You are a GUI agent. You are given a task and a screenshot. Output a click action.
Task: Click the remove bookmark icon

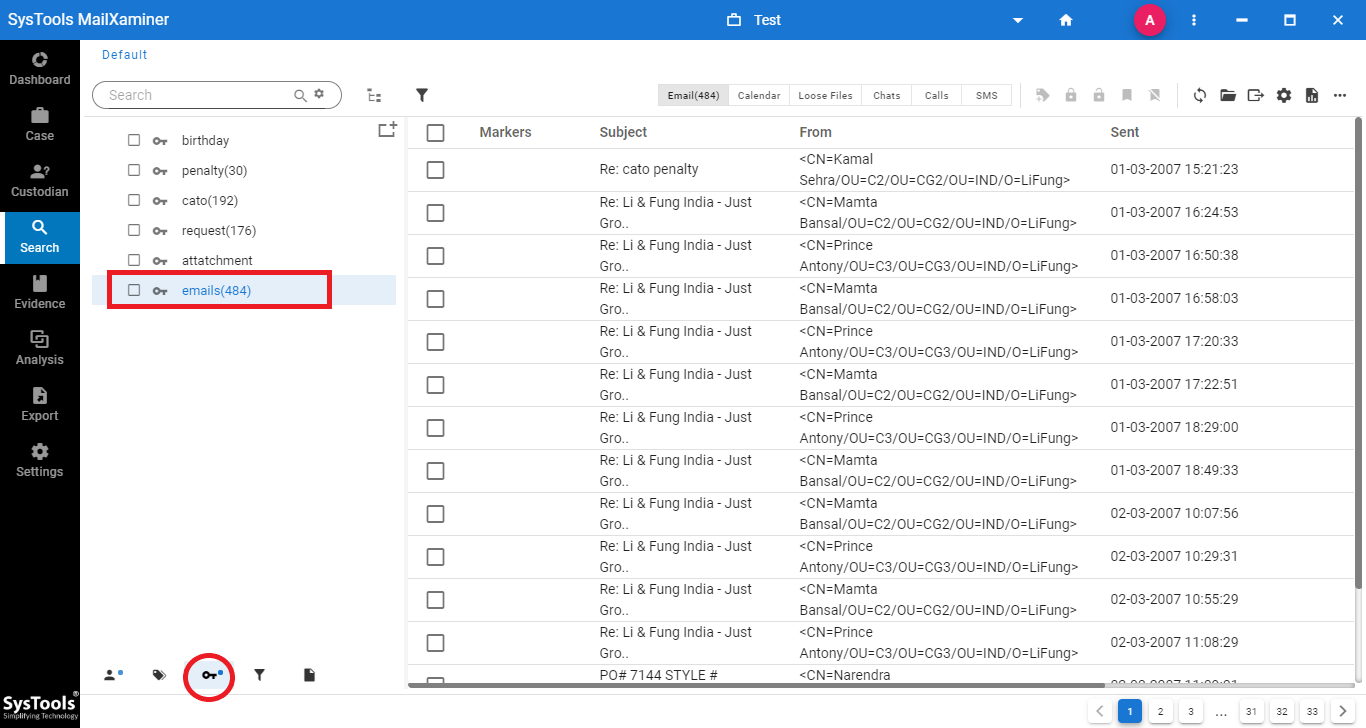tap(1154, 95)
